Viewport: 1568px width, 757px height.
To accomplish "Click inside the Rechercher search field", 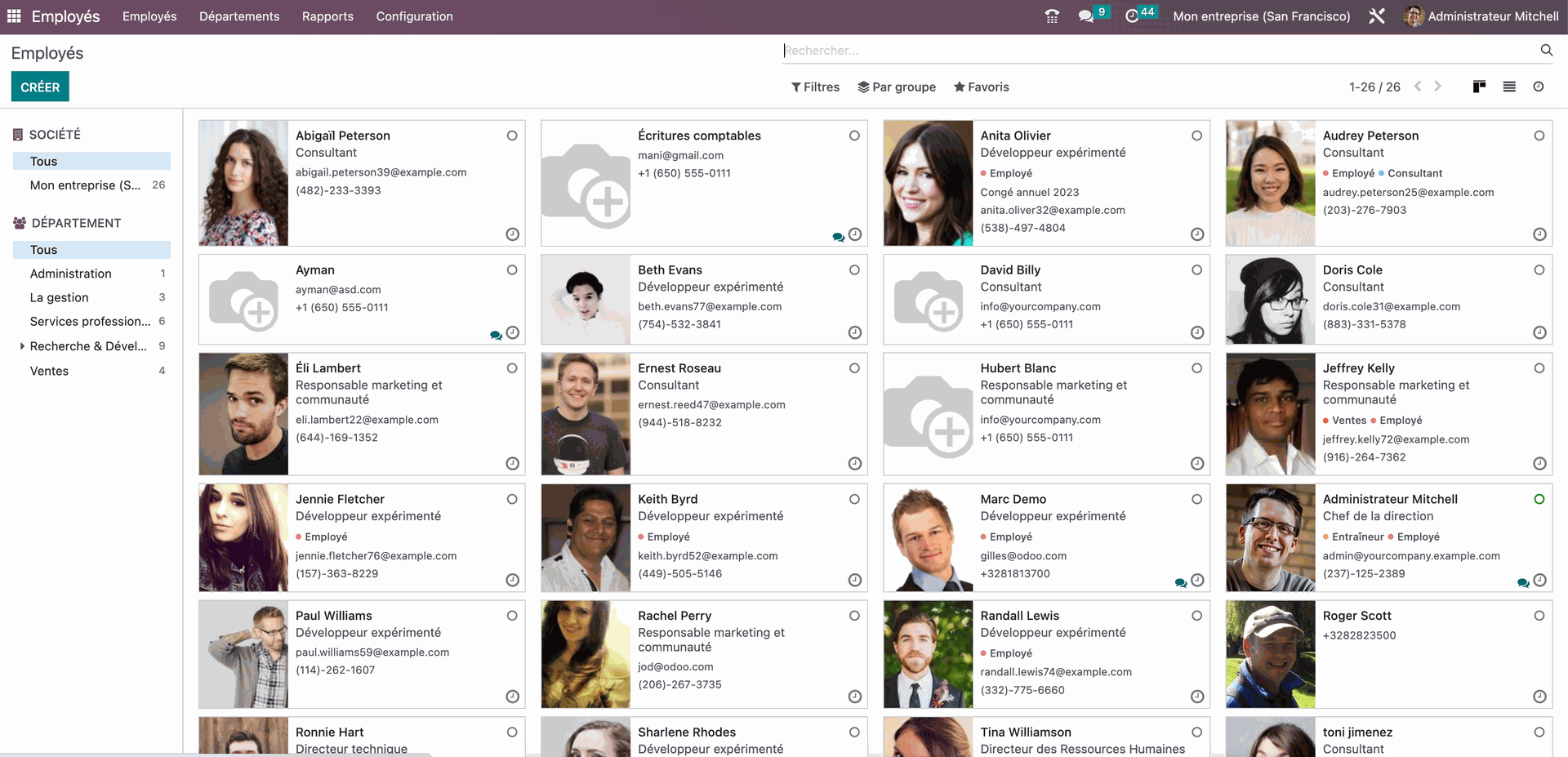I will (x=980, y=50).
